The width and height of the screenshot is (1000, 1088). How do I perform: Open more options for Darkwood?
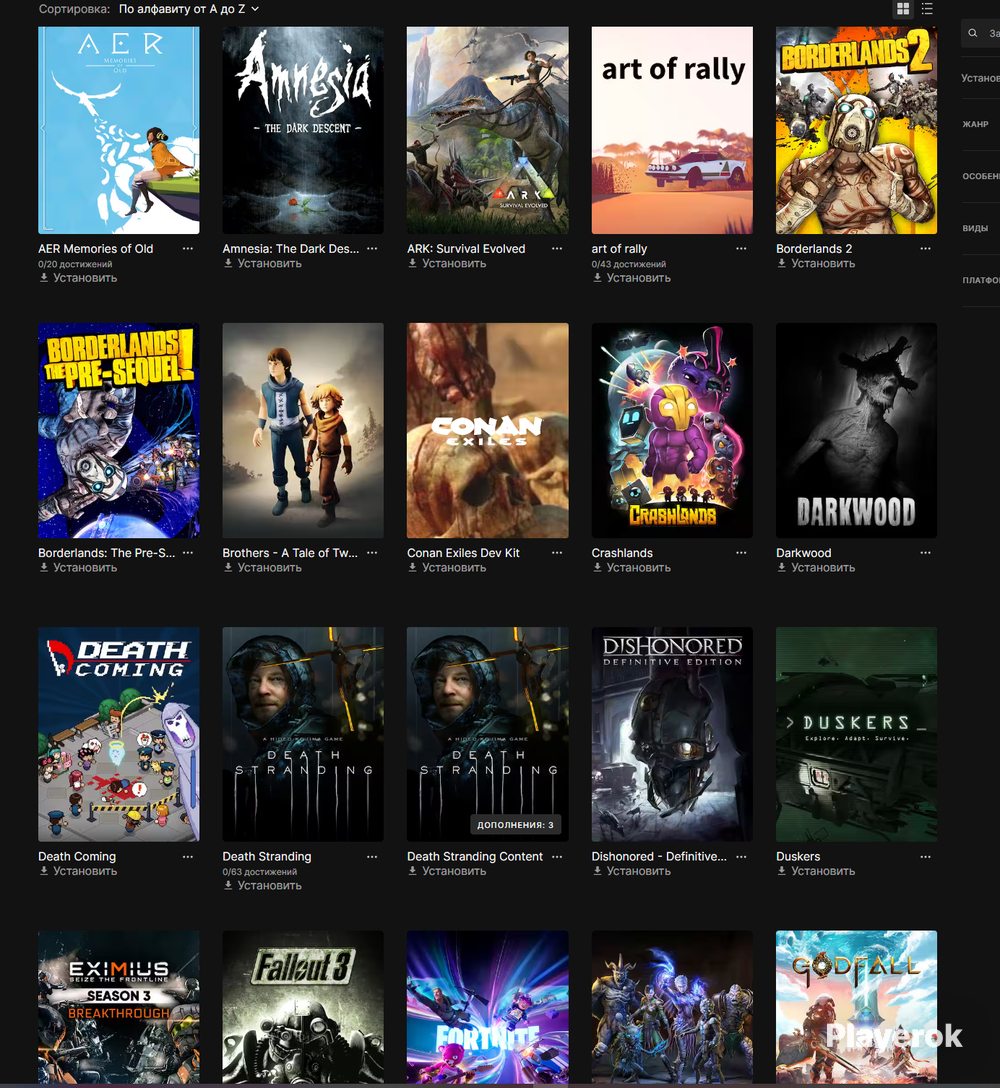click(x=925, y=553)
